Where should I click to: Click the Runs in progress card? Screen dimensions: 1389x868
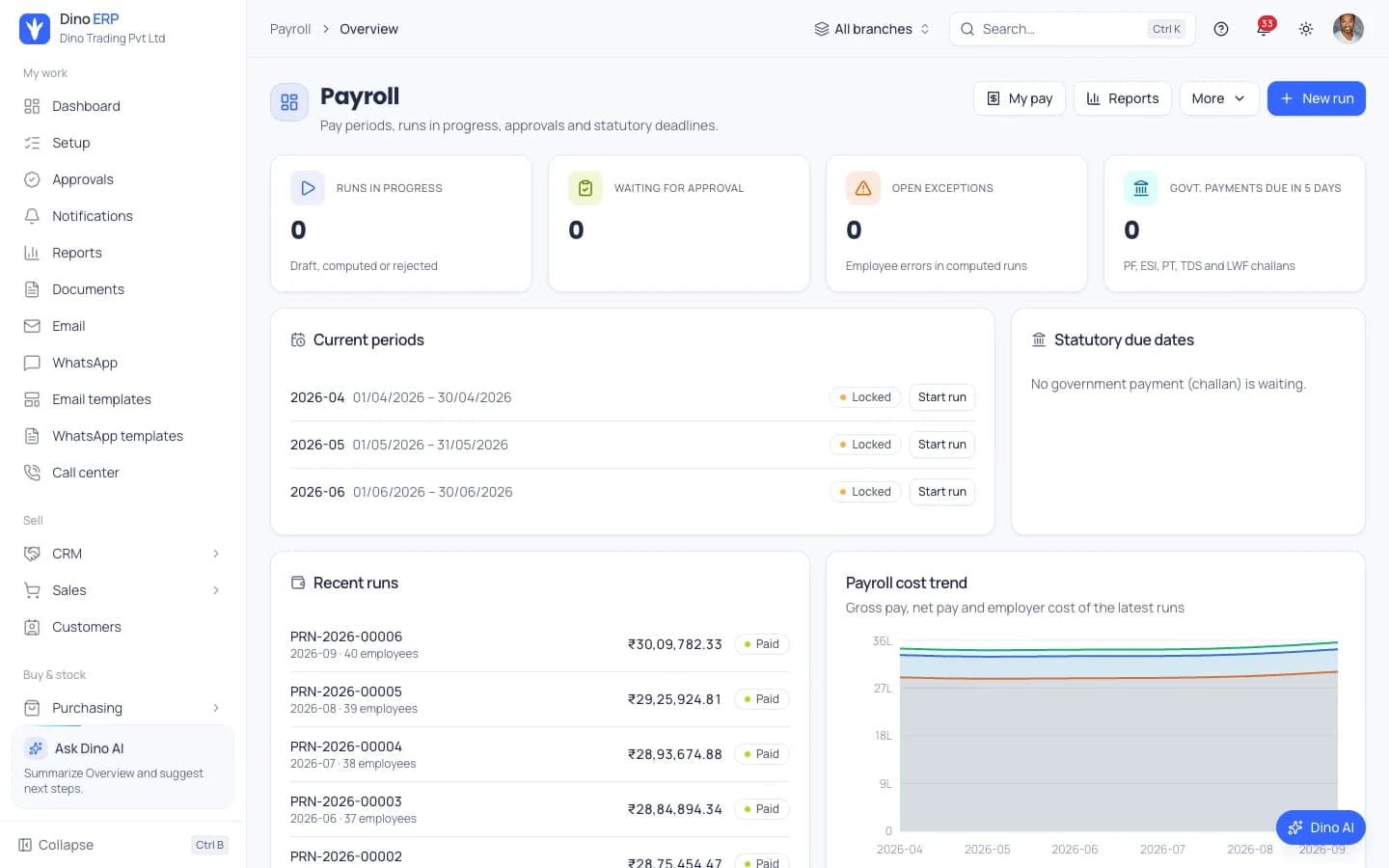tap(401, 224)
